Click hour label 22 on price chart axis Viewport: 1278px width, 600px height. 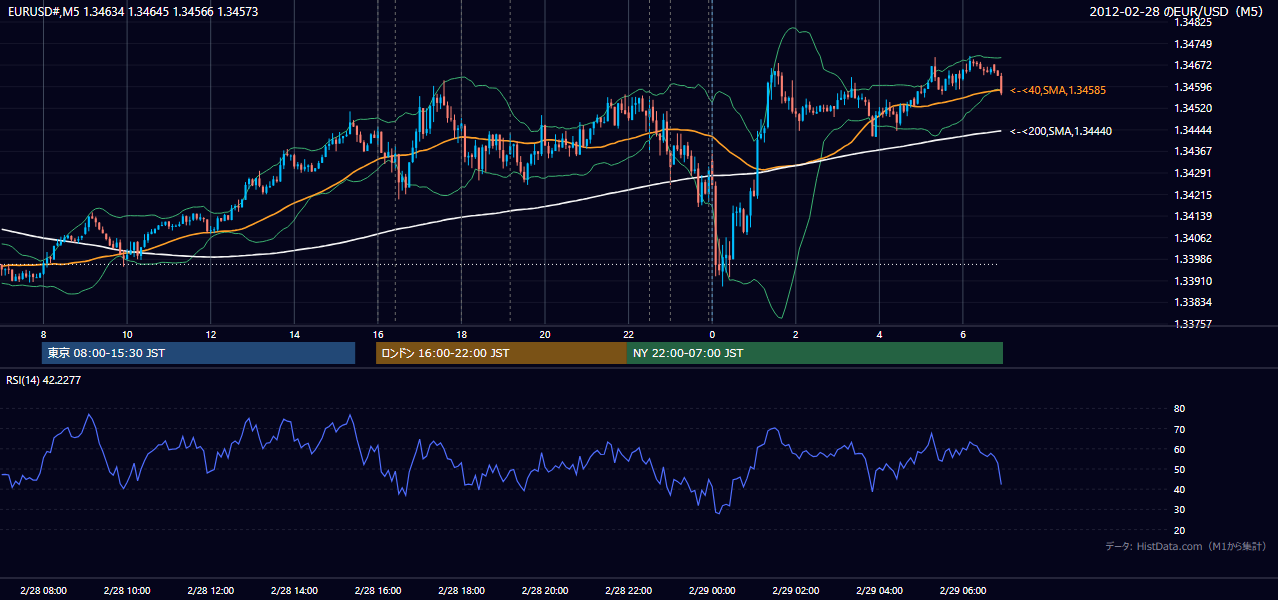628,334
